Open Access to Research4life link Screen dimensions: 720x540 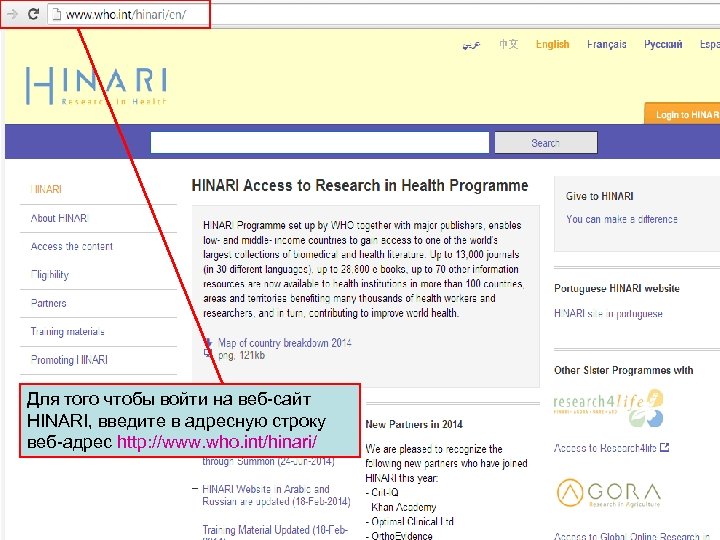click(605, 448)
